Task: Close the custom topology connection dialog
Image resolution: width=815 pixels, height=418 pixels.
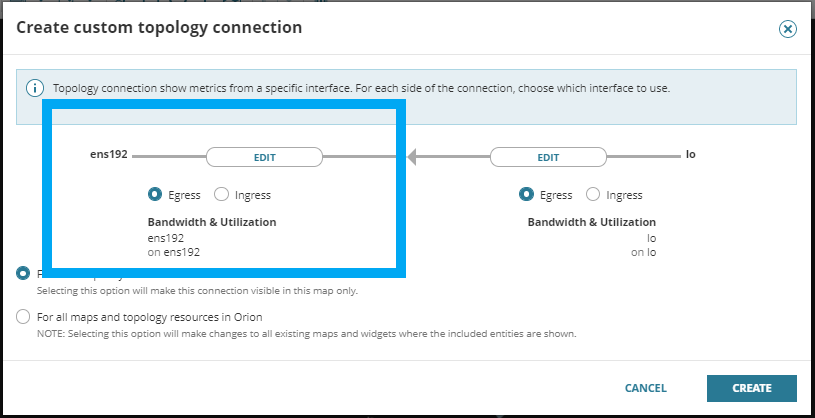Action: tap(788, 29)
